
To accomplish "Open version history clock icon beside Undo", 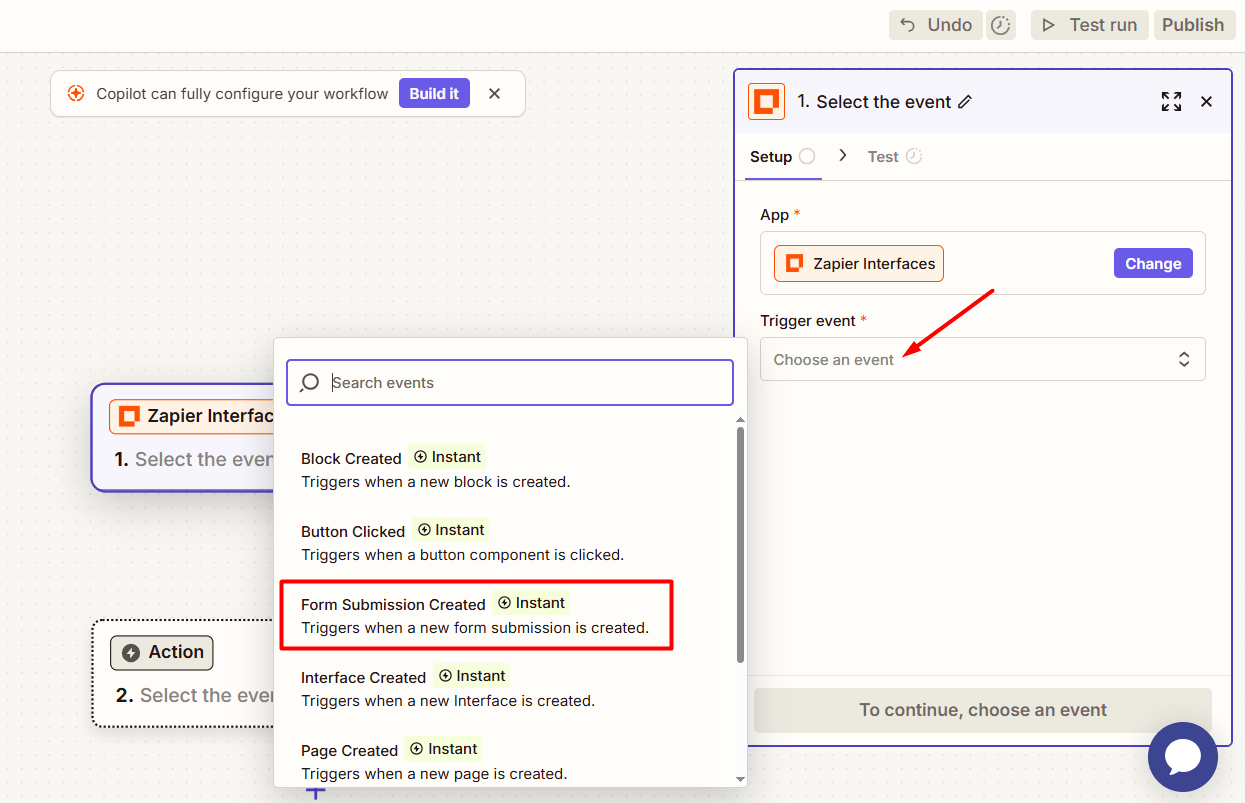I will click(1001, 25).
